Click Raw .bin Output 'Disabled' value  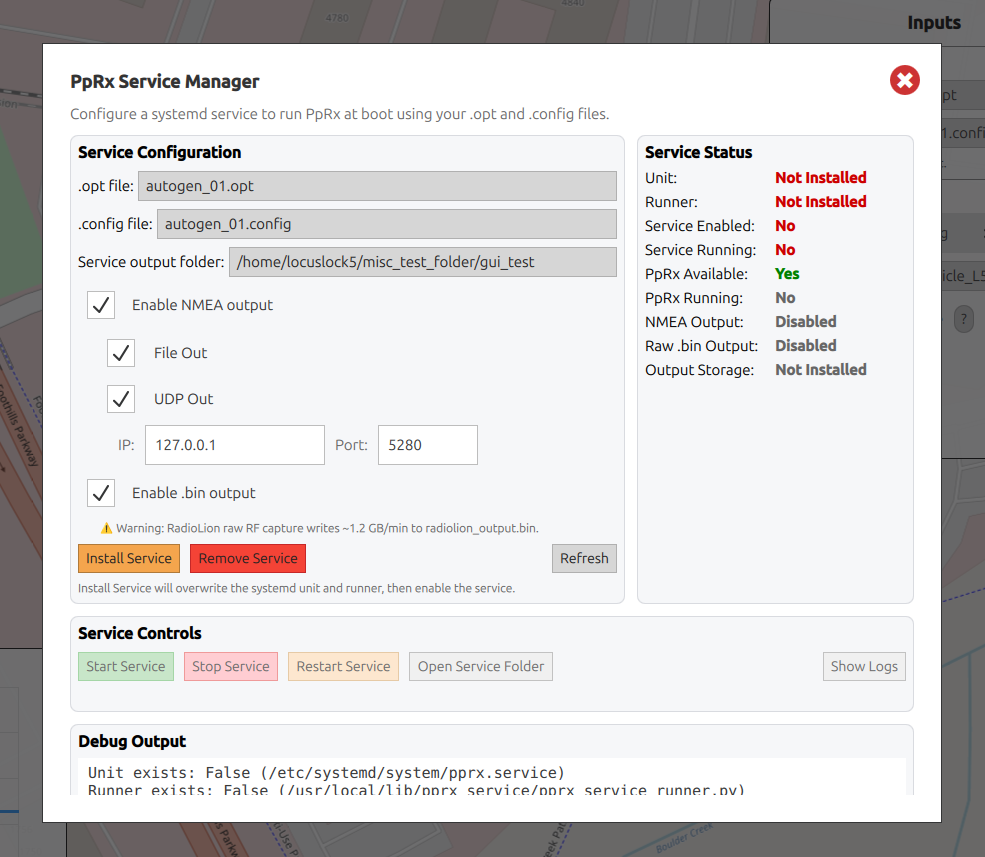click(x=805, y=346)
